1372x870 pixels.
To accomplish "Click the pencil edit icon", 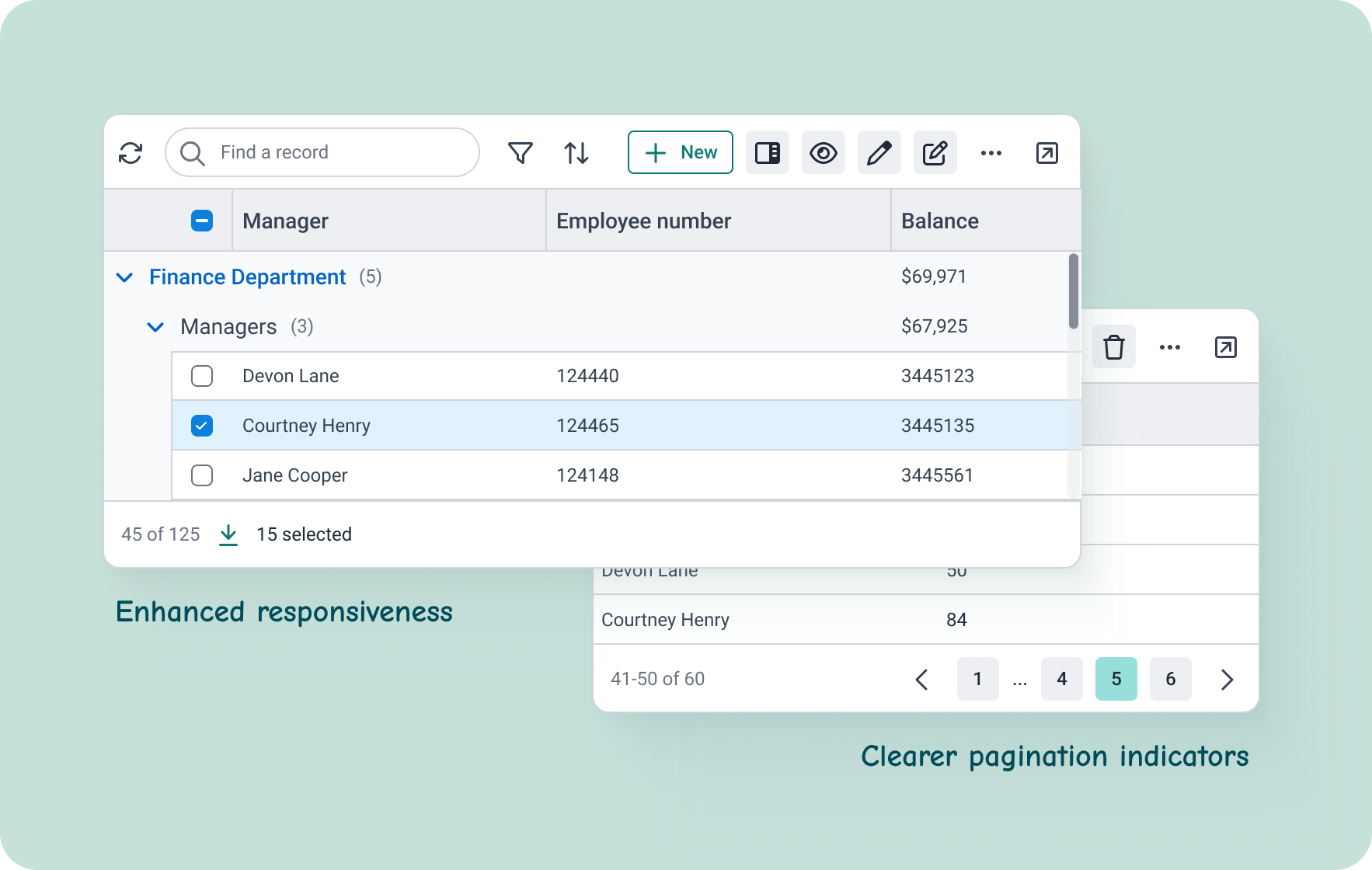I will point(879,153).
